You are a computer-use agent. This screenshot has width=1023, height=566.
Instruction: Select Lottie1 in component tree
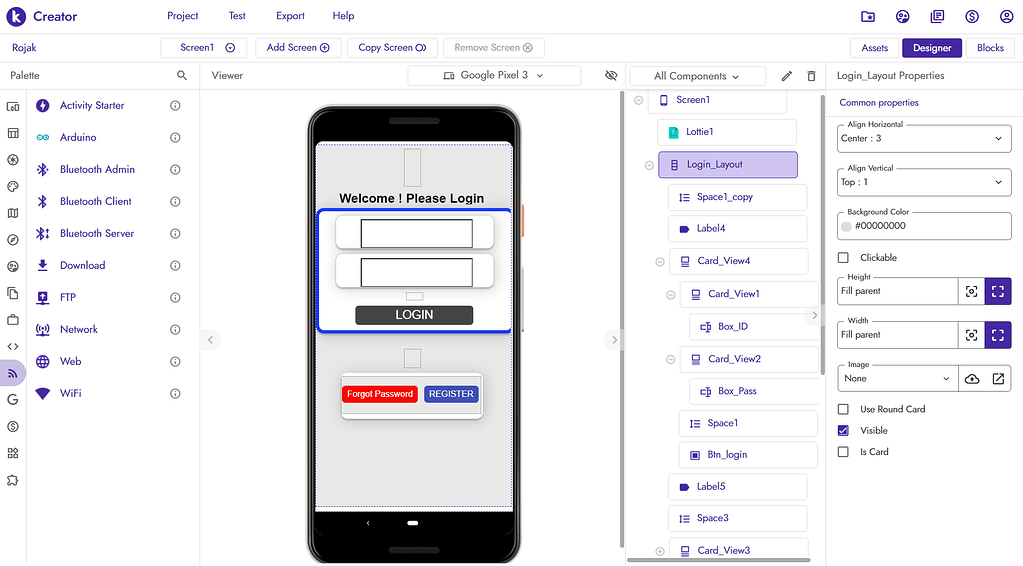tap(727, 132)
